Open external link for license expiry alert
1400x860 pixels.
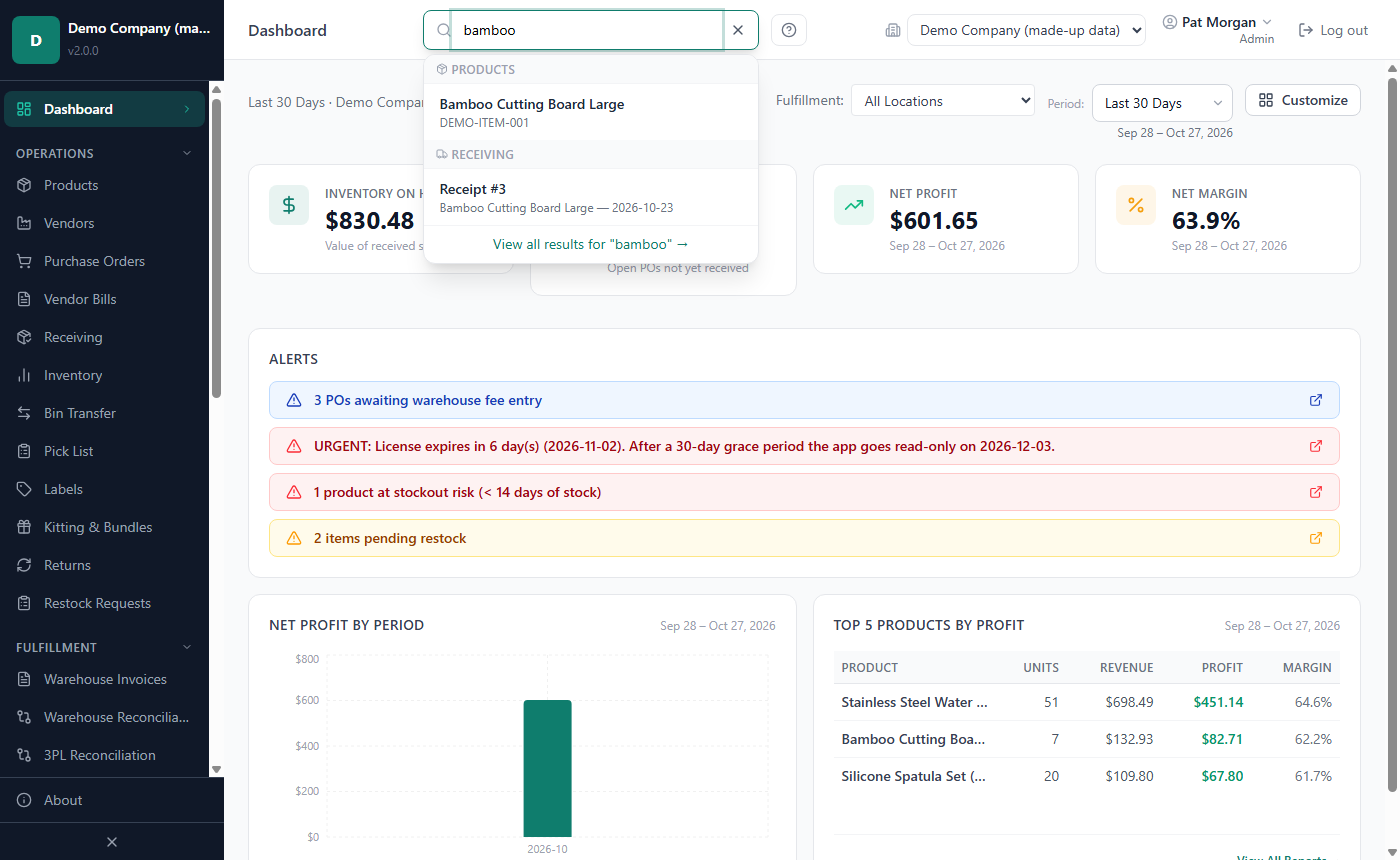(x=1316, y=446)
